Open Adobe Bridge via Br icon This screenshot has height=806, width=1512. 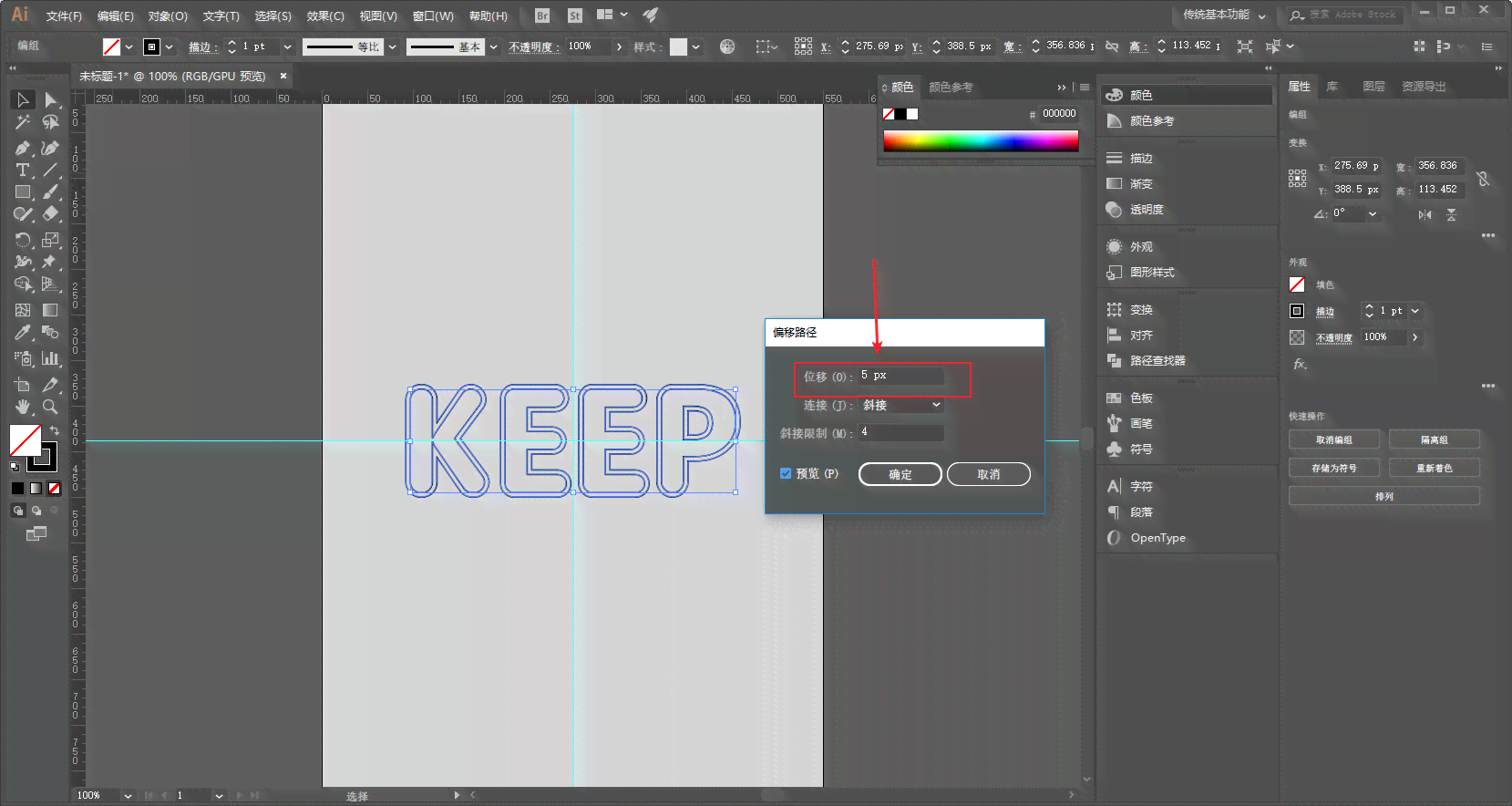pos(542,15)
